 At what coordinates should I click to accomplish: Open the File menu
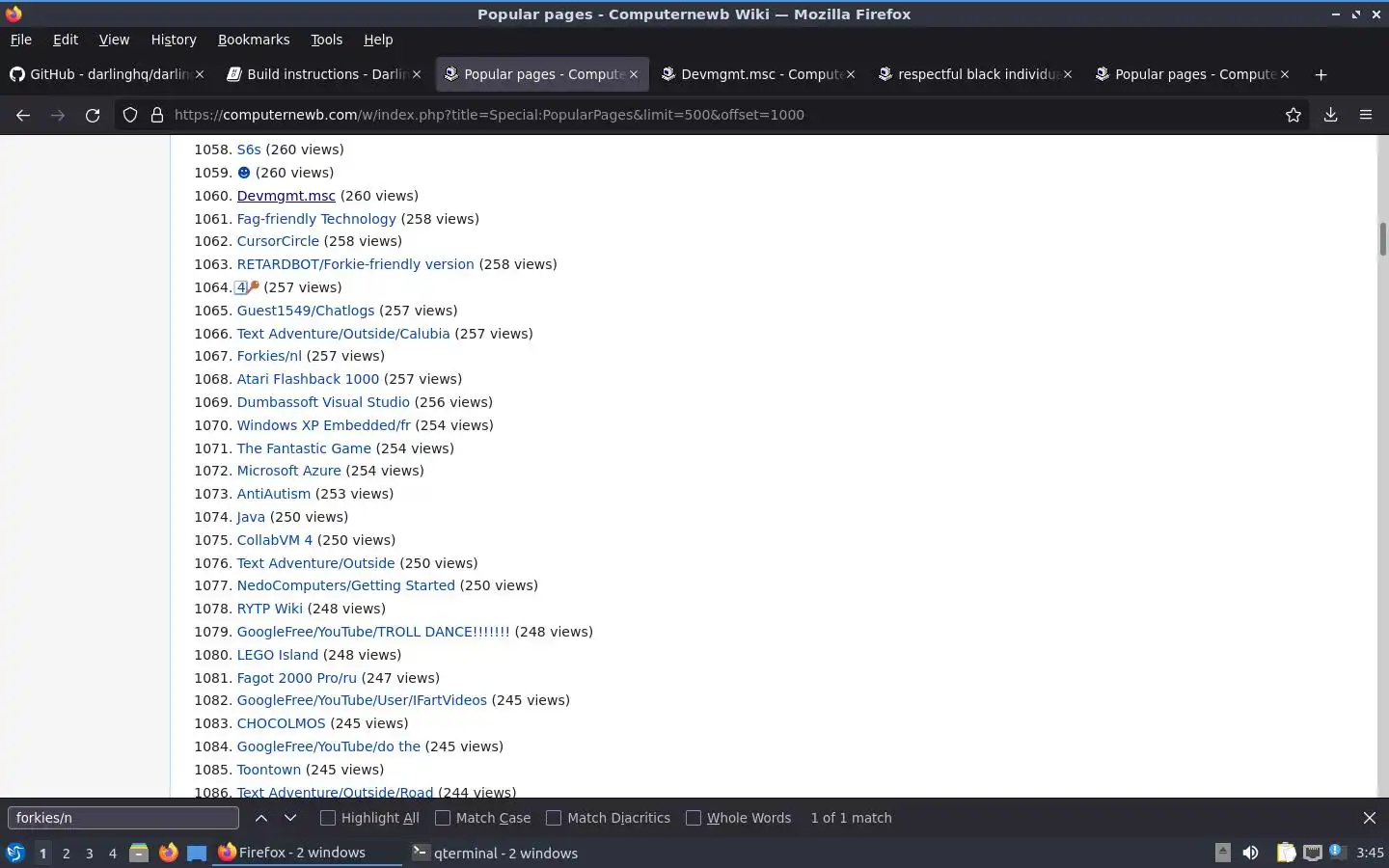[21, 40]
